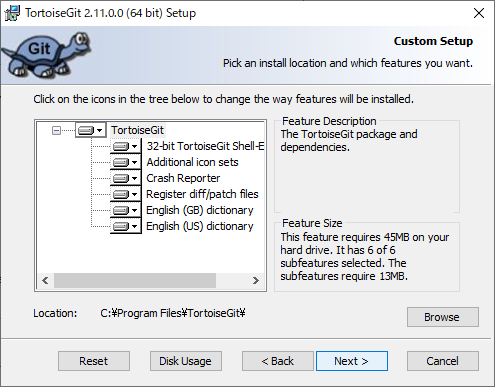Select Additional icon sets in the feature tree

pos(192,162)
